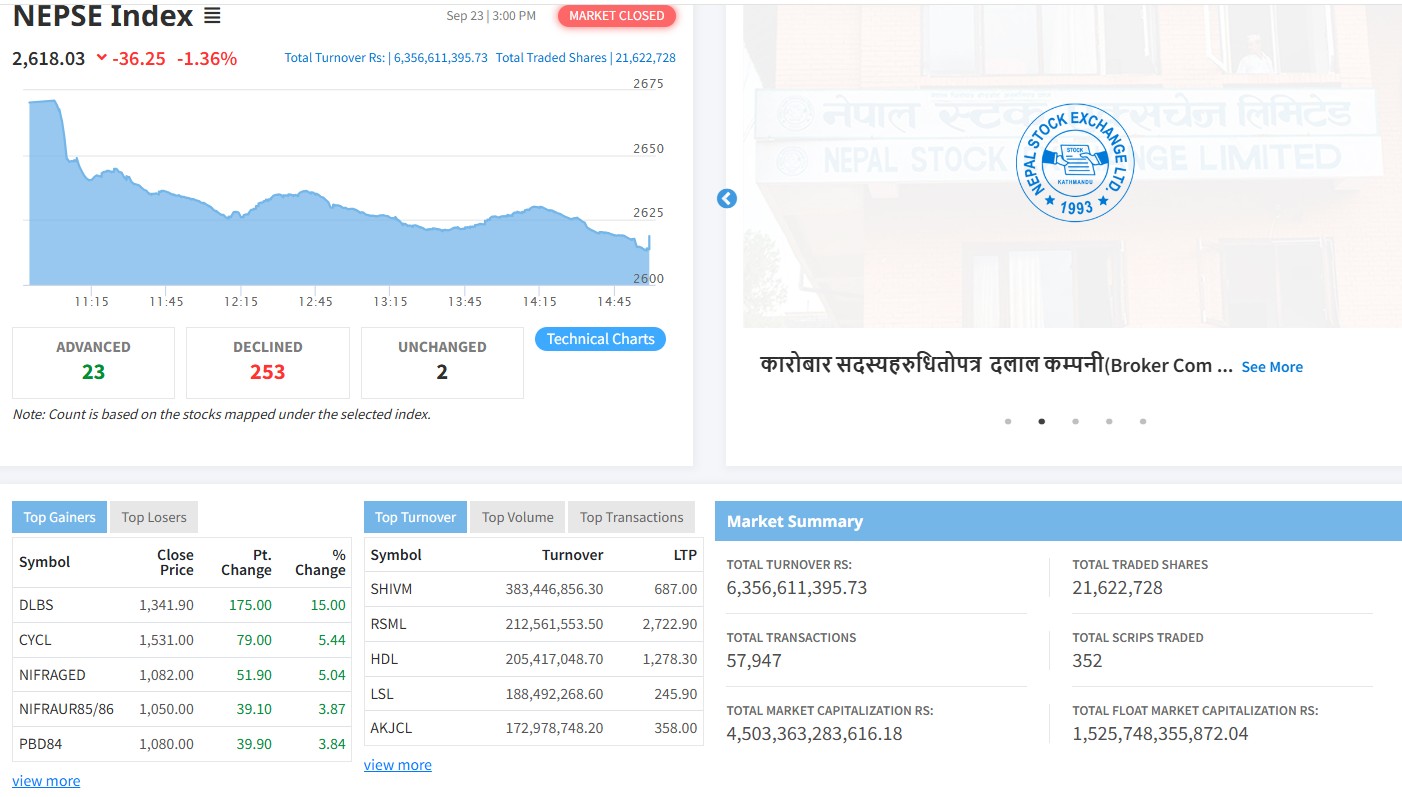Select the fourth carousel dot

(x=1109, y=421)
